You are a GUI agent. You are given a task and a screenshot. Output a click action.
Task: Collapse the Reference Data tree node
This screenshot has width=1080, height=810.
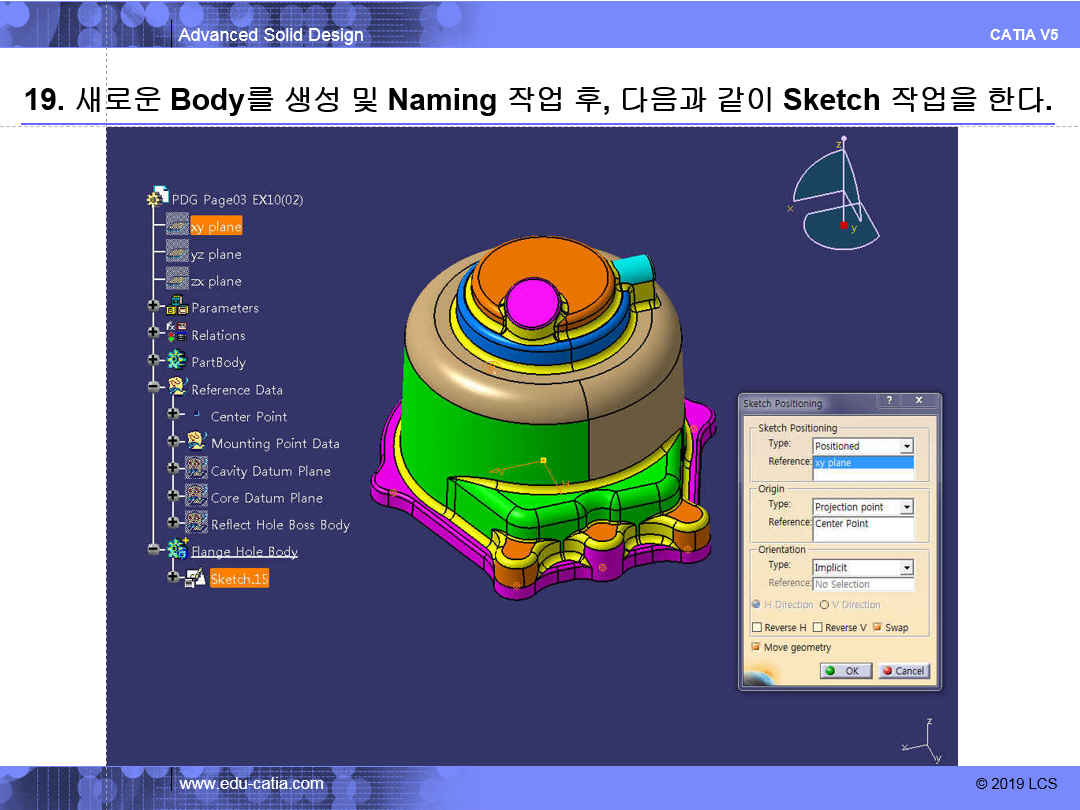tap(154, 388)
